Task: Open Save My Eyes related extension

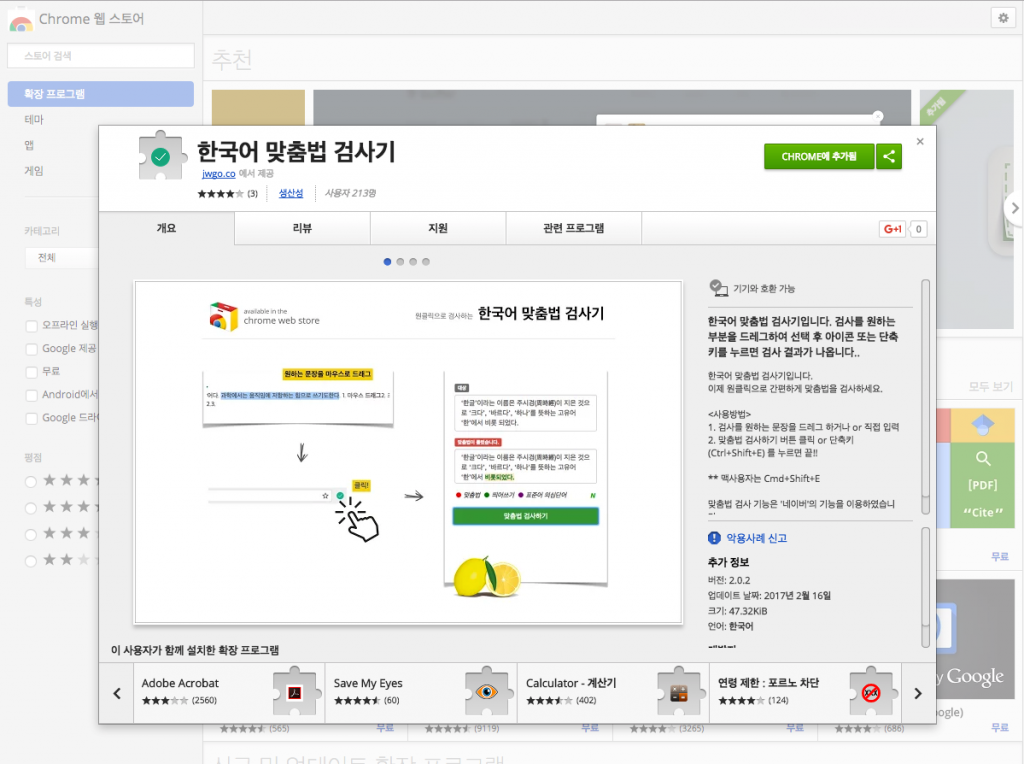Action: point(421,693)
